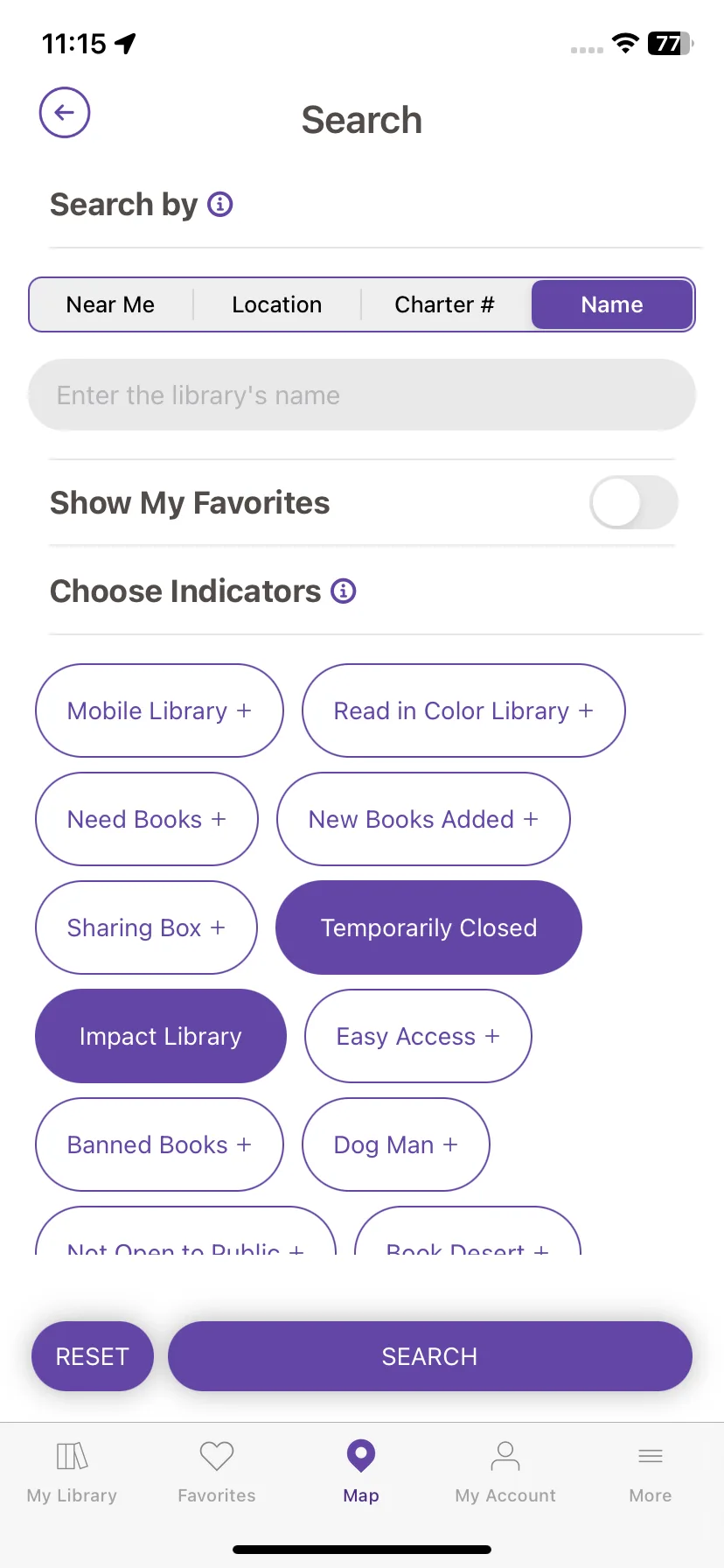Viewport: 724px width, 1568px height.
Task: Deselect the Impact Library indicator
Action: [161, 1036]
